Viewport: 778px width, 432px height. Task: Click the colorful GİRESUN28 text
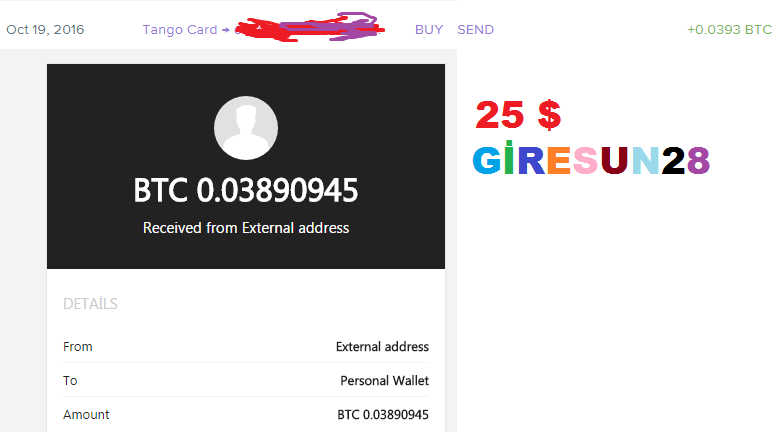pyautogui.click(x=591, y=159)
